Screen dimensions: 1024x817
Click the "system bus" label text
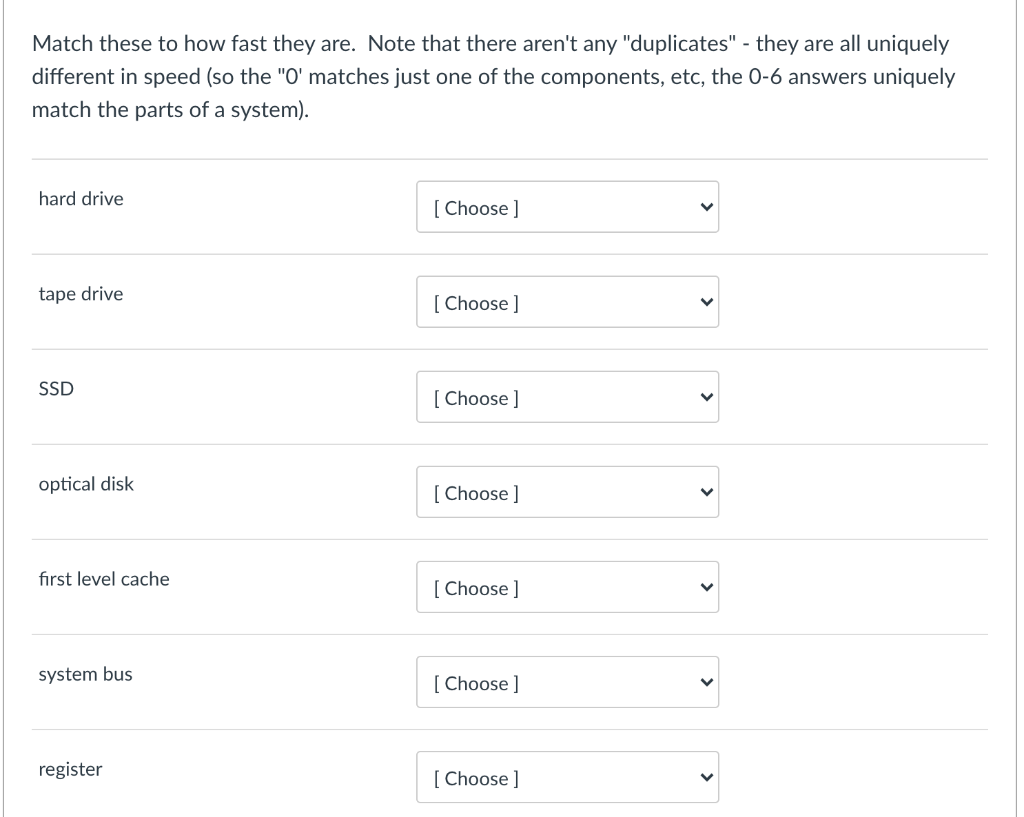pos(85,674)
